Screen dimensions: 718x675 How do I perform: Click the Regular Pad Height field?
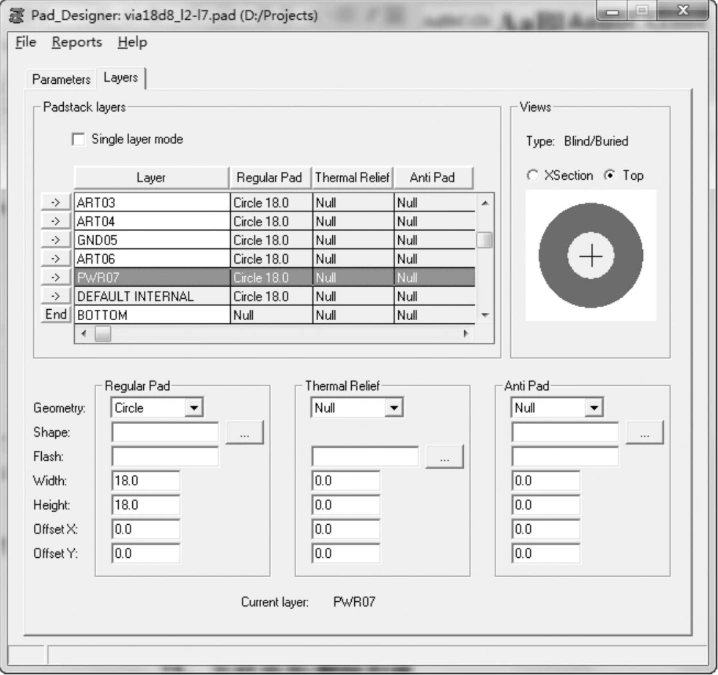146,505
